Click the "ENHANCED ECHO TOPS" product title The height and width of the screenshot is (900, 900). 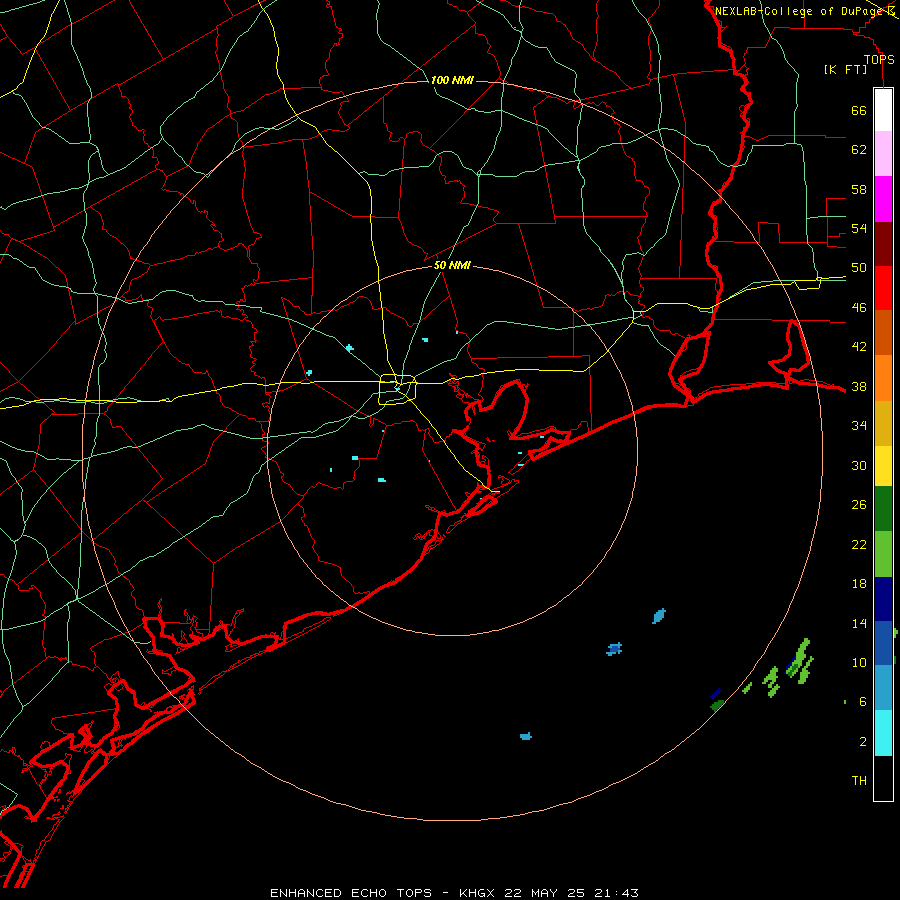click(351, 893)
